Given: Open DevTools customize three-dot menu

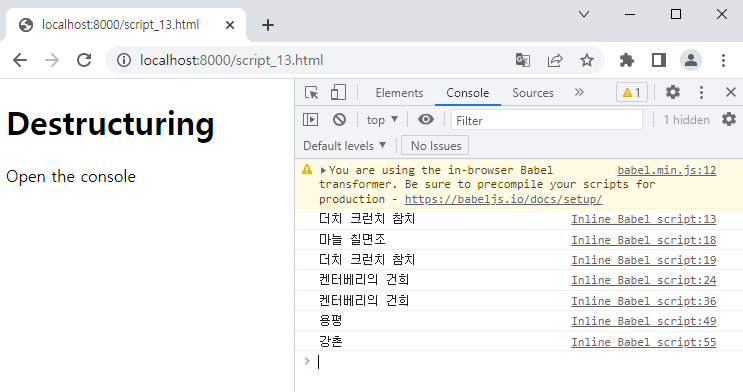Looking at the screenshot, I should click(x=701, y=92).
